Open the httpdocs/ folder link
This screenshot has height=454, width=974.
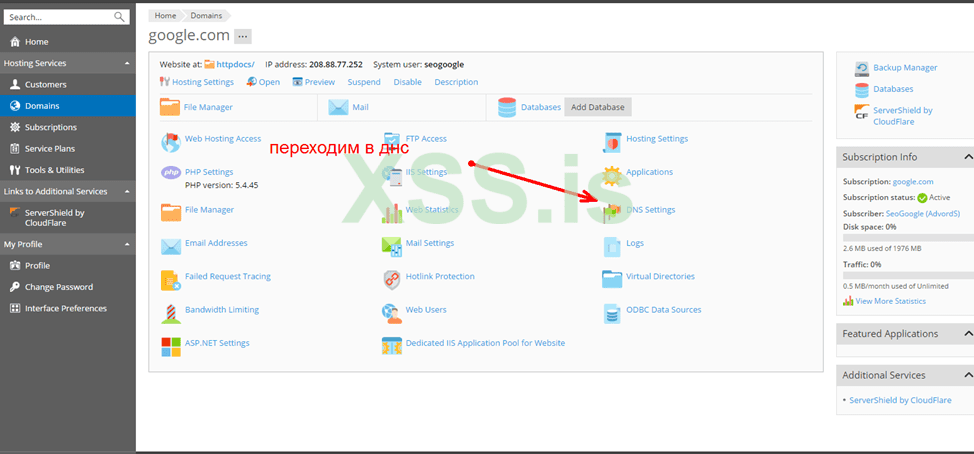pyautogui.click(x=235, y=64)
